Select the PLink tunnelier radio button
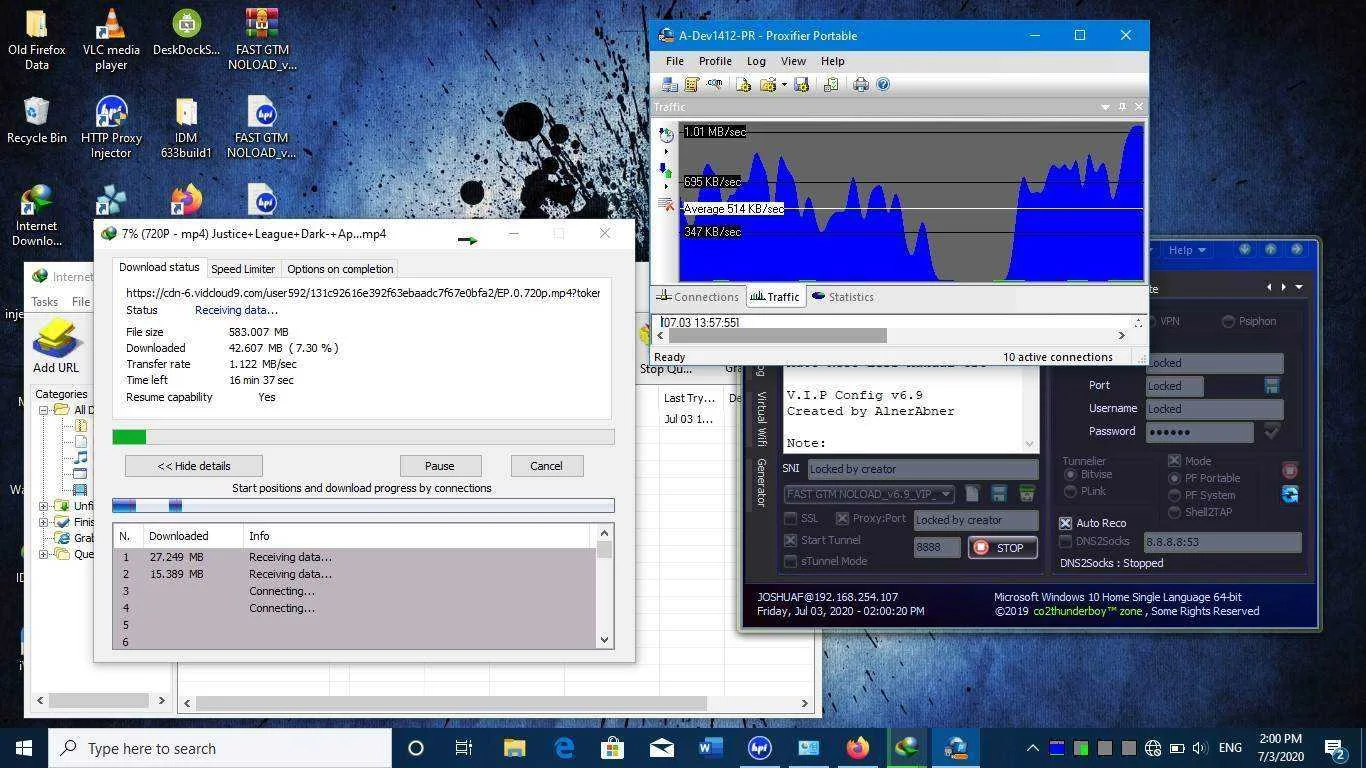 click(x=1071, y=492)
